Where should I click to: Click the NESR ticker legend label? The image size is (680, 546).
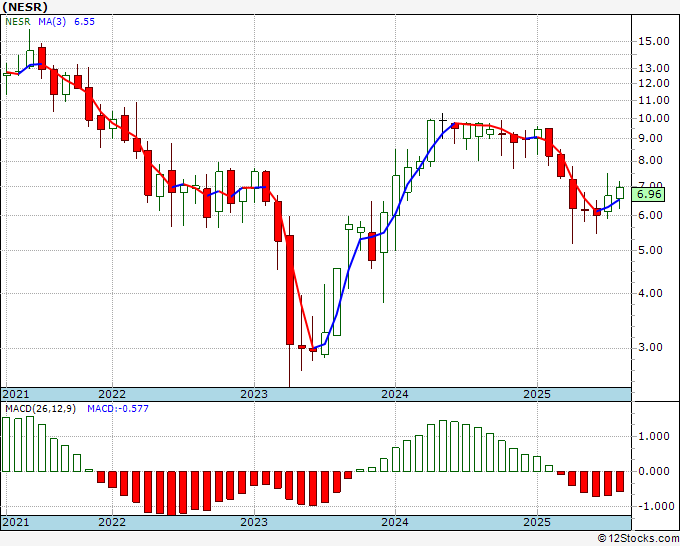pos(18,22)
